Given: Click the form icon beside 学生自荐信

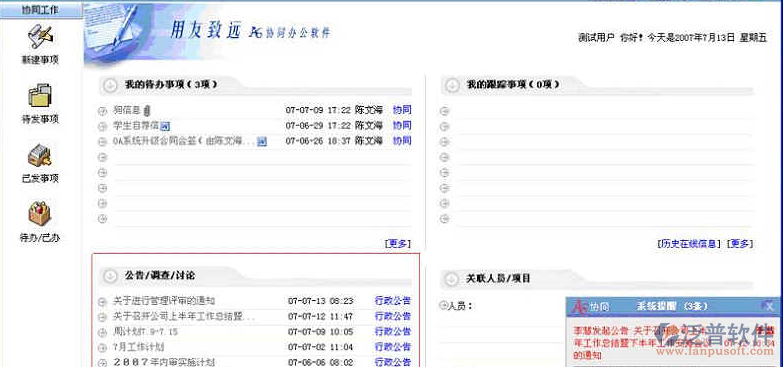Looking at the screenshot, I should 165,126.
